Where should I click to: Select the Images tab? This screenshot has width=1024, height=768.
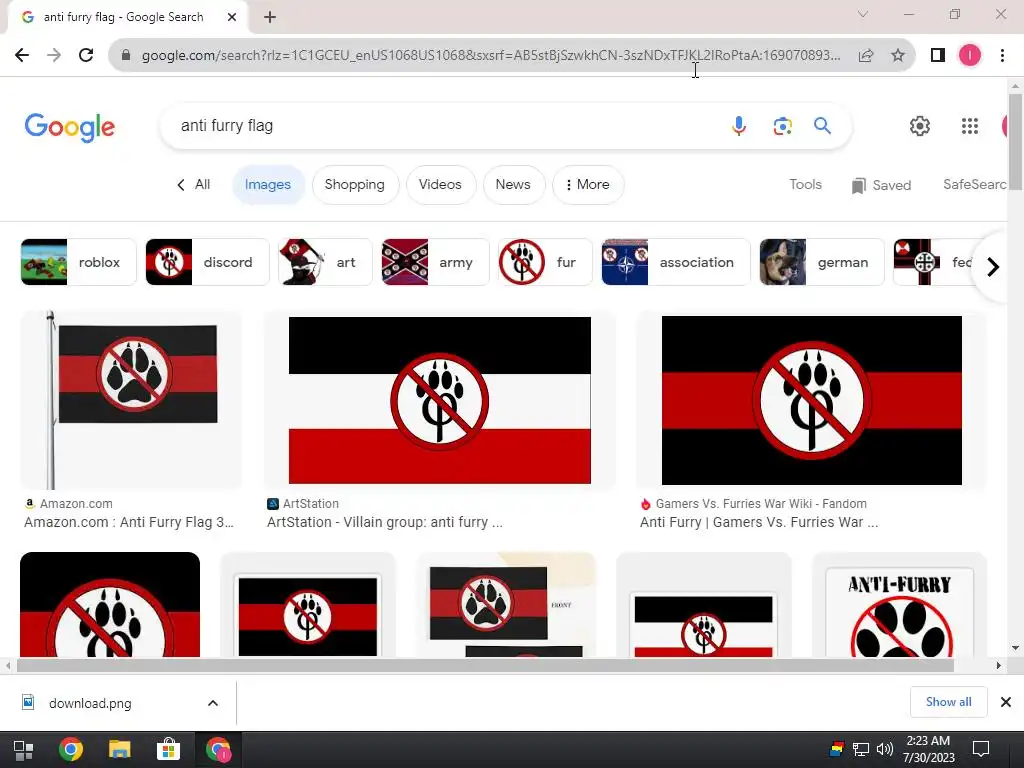[268, 185]
